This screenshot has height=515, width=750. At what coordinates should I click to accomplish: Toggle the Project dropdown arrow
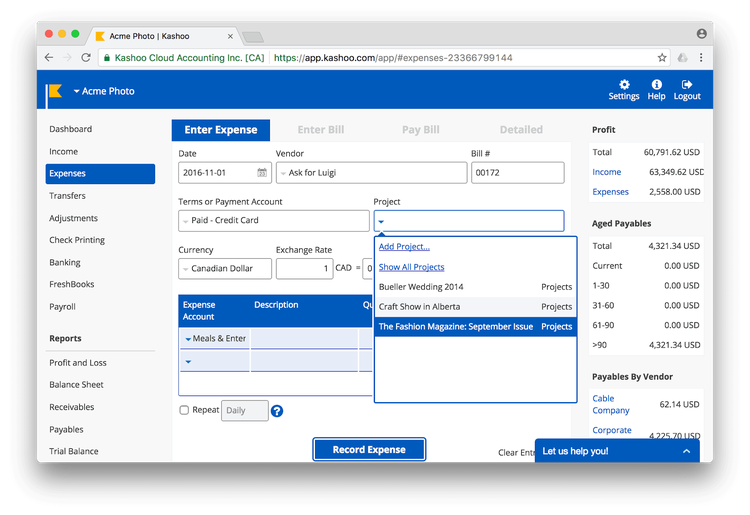(x=381, y=221)
